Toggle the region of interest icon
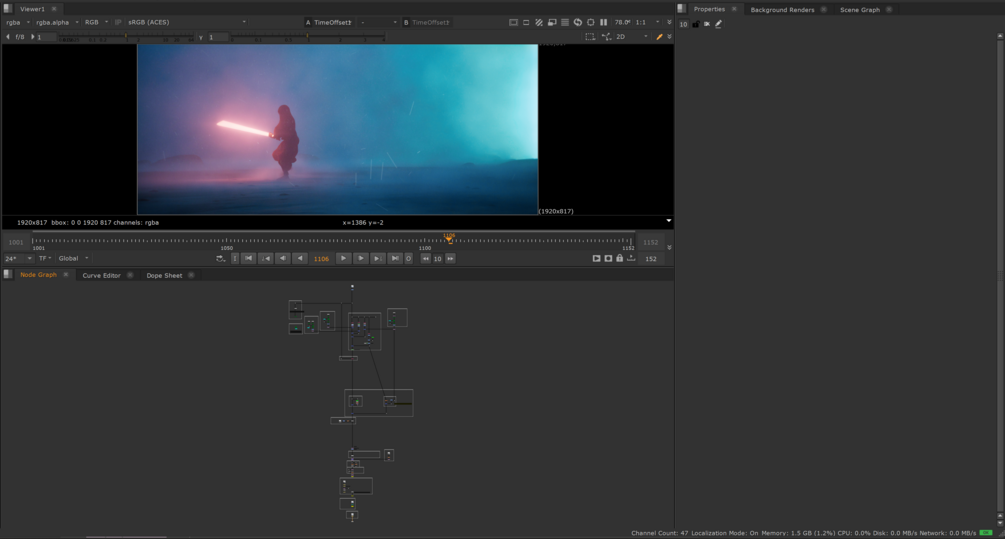1005x539 pixels. (x=526, y=22)
